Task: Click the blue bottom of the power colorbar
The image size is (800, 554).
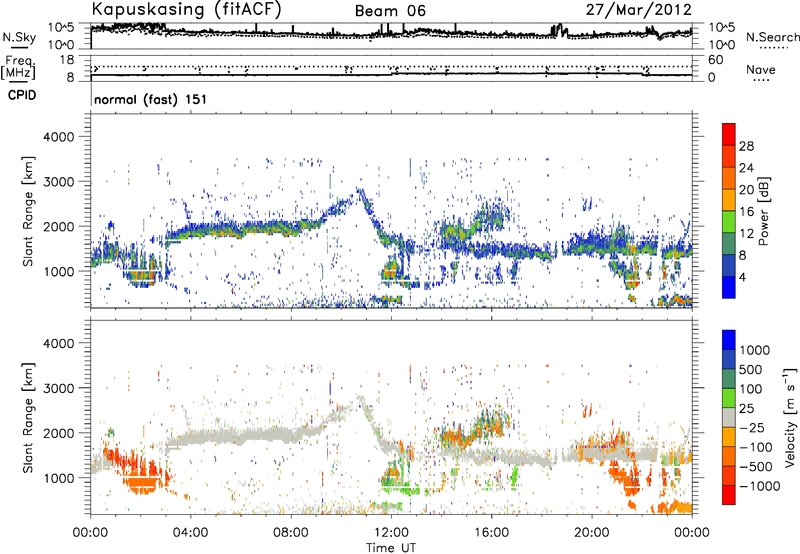Action: click(729, 287)
